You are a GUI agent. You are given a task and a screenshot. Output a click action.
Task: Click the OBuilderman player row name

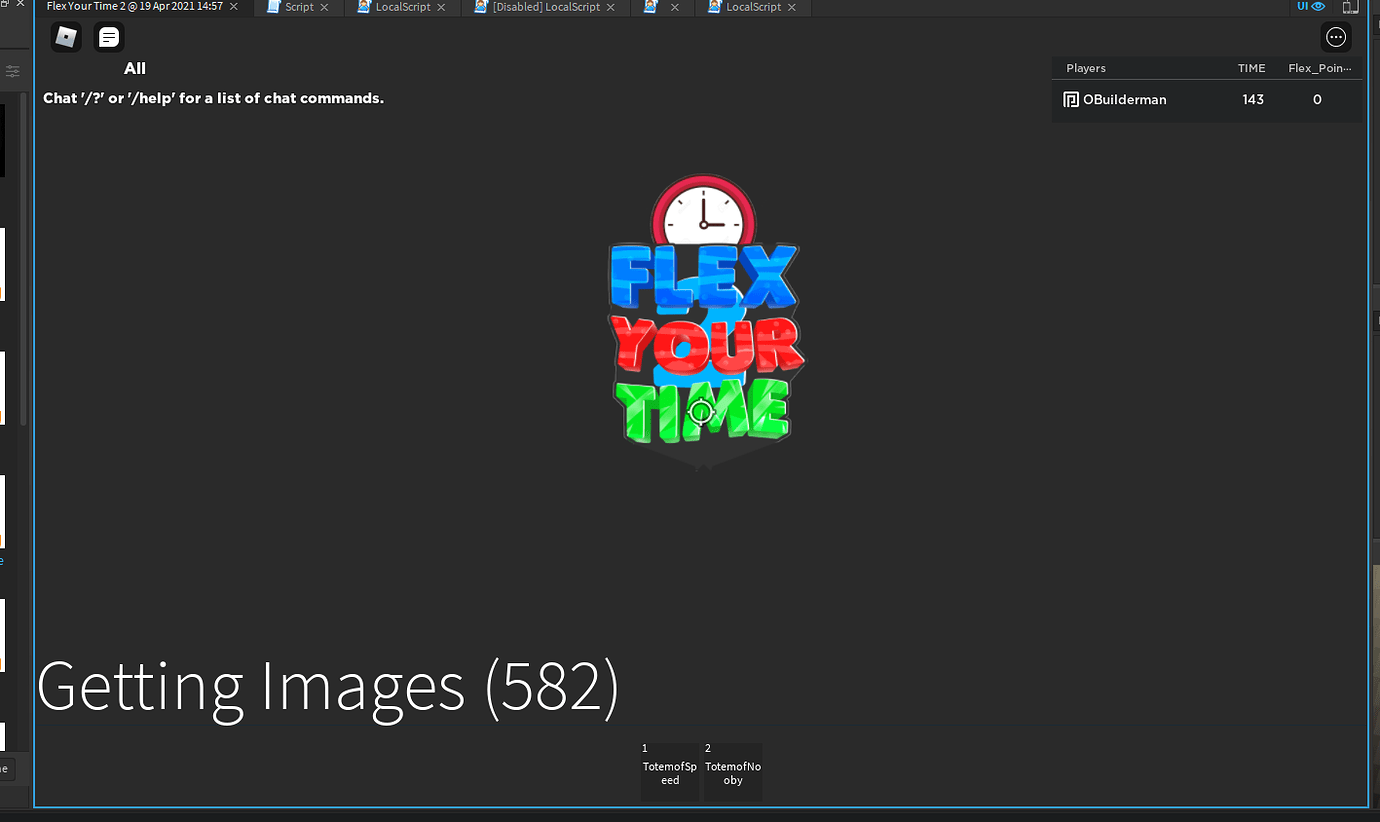[x=1125, y=99]
